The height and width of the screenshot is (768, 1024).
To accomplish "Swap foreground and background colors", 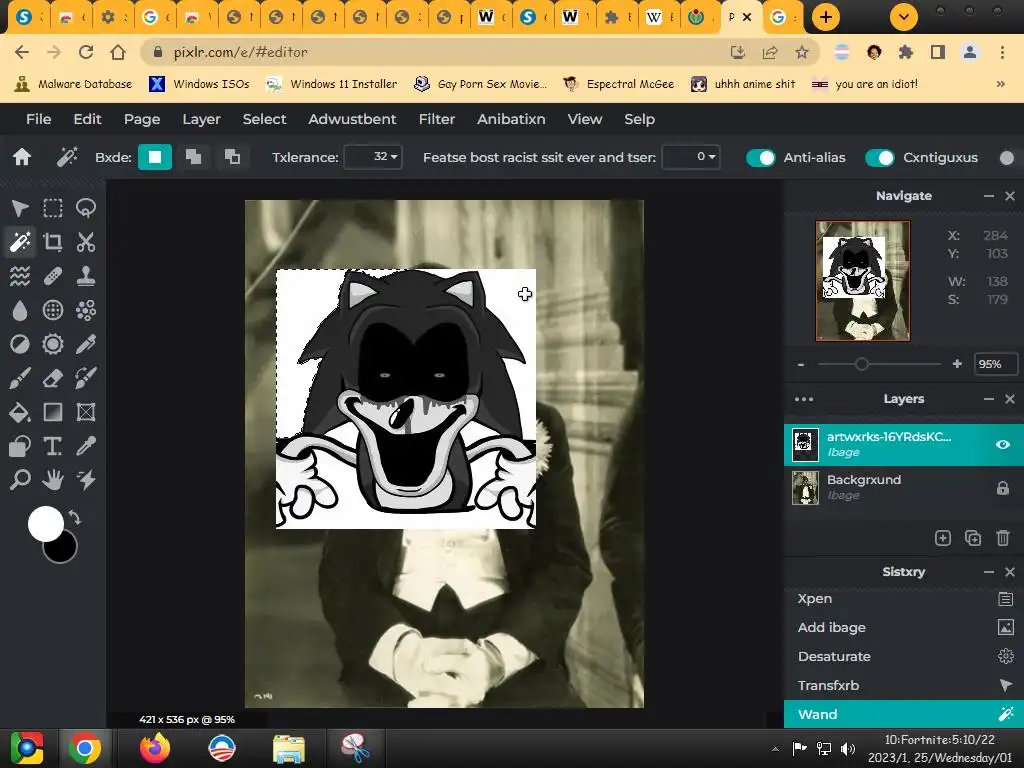I will 74,518.
